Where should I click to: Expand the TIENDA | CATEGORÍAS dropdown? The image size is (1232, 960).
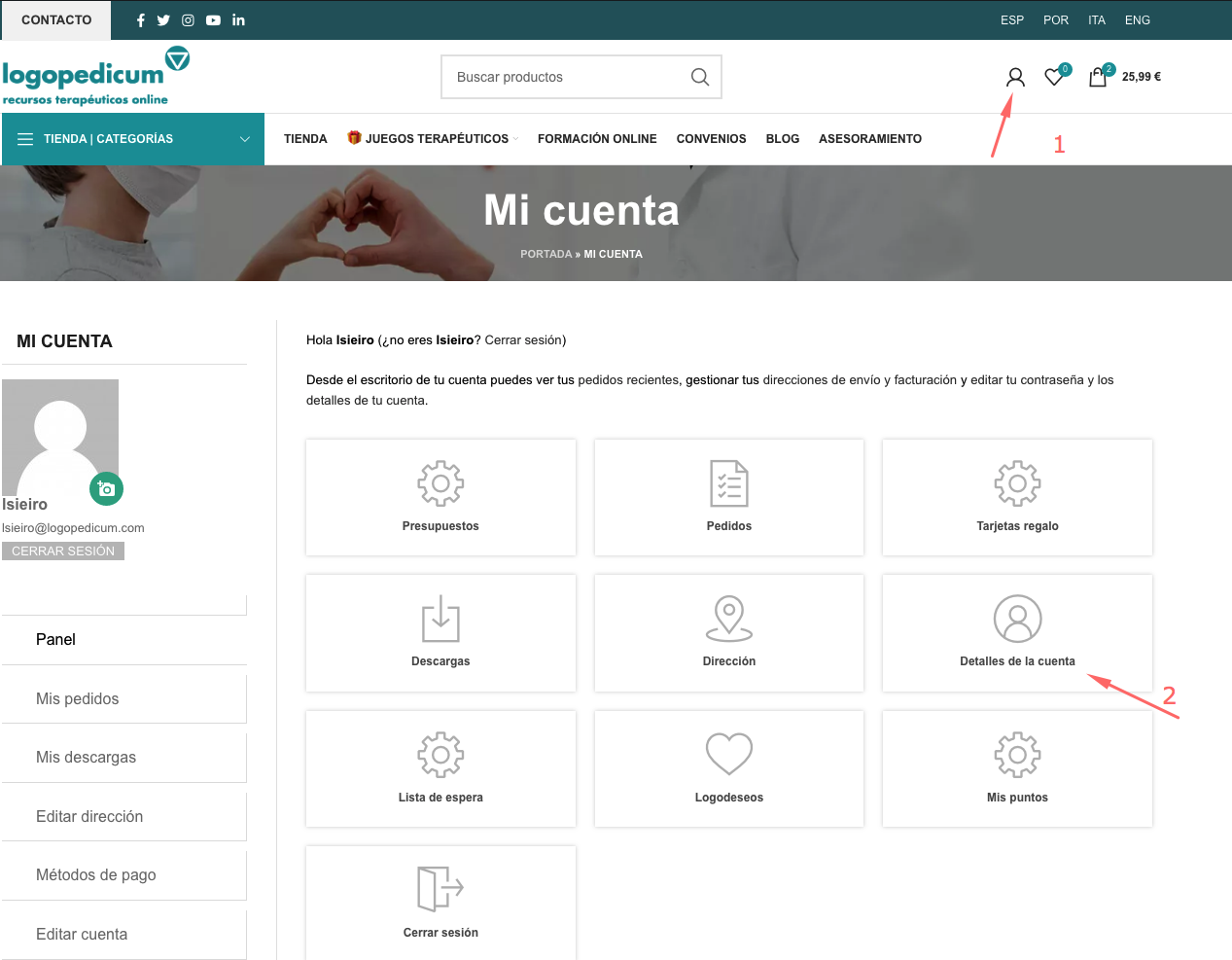click(133, 138)
